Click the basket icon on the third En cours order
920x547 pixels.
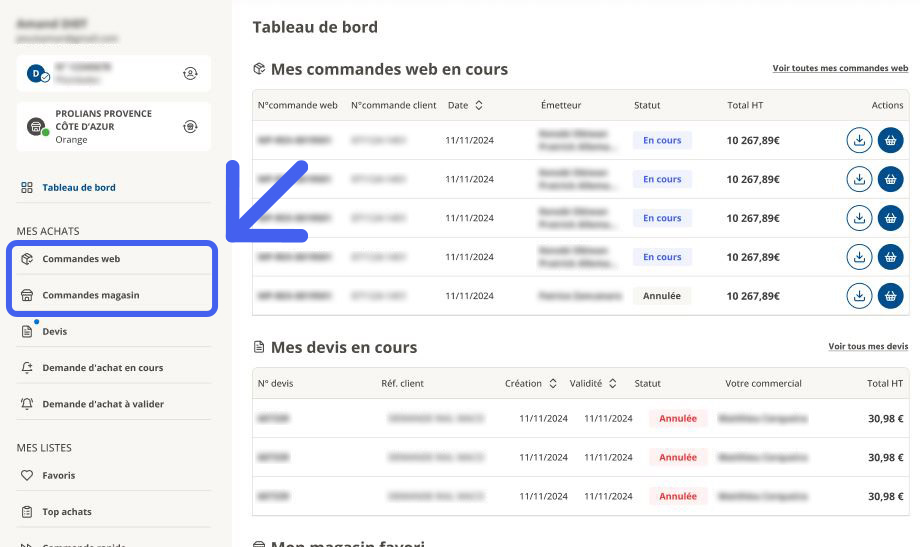pyautogui.click(x=891, y=218)
